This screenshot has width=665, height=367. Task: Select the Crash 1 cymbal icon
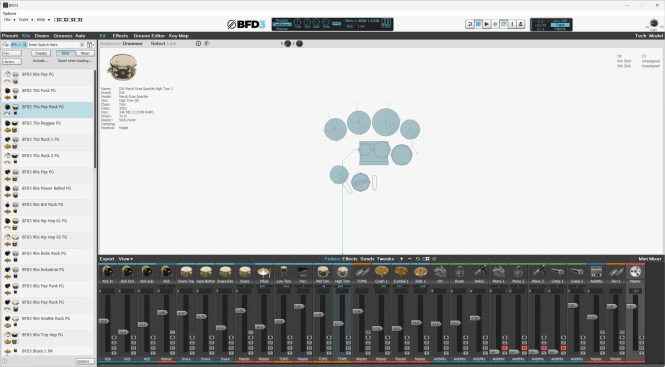[x=381, y=272]
